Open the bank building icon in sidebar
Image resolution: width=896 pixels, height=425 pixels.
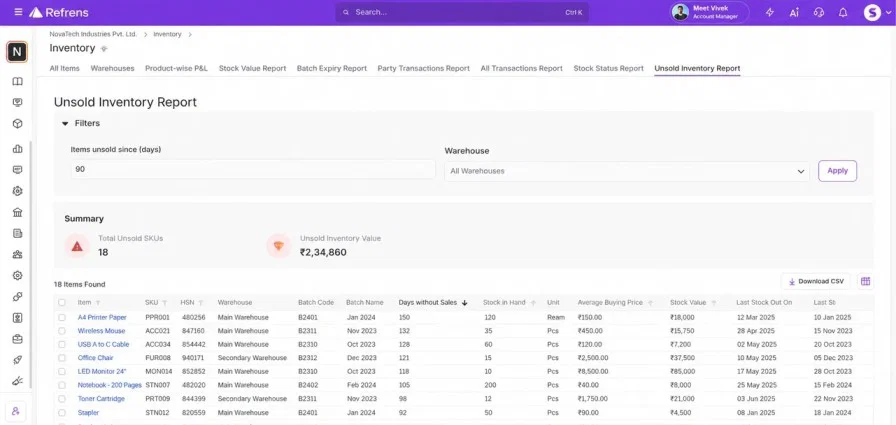(x=17, y=212)
